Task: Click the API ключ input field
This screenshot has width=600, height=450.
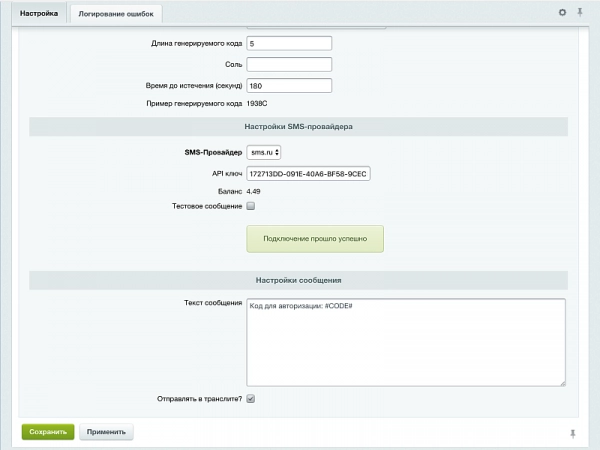Action: pos(308,173)
